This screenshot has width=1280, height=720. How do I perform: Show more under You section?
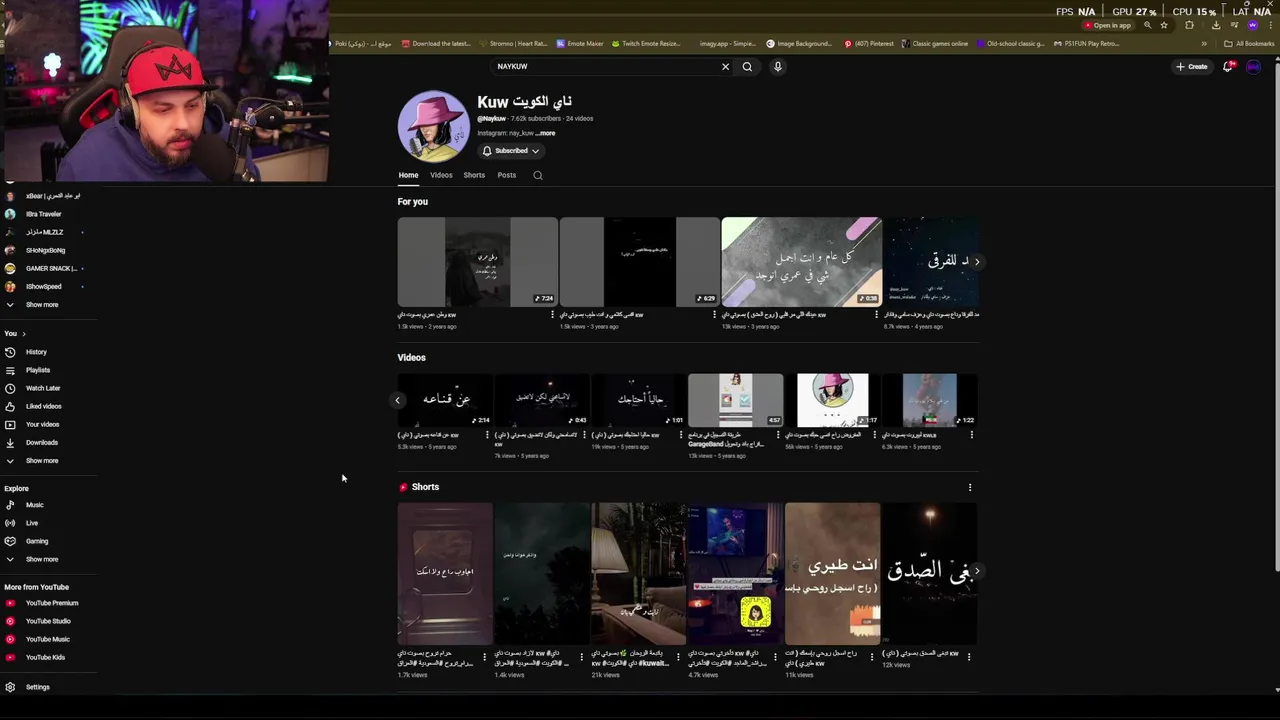[x=41, y=461]
